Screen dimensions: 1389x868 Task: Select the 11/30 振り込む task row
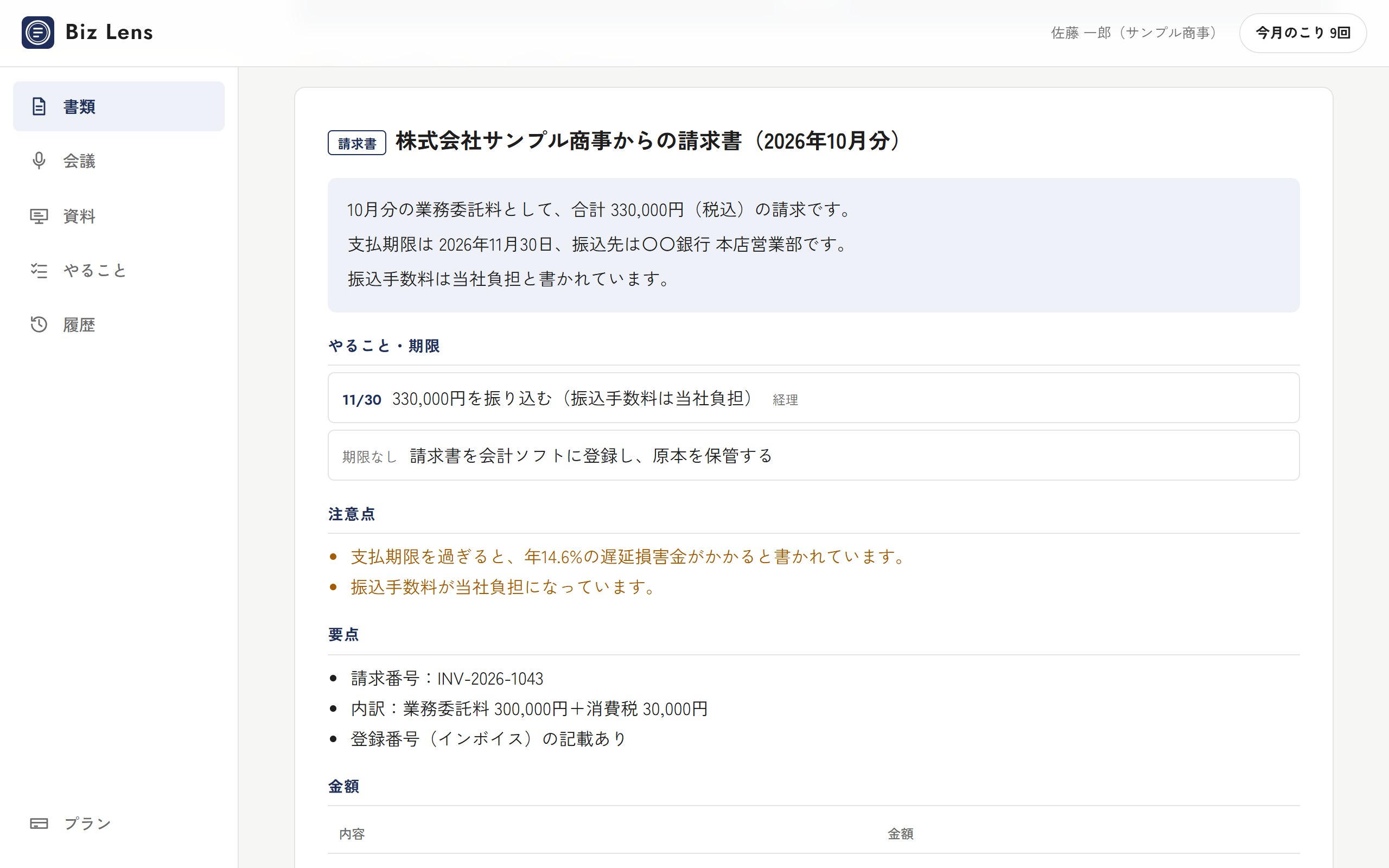[x=813, y=398]
